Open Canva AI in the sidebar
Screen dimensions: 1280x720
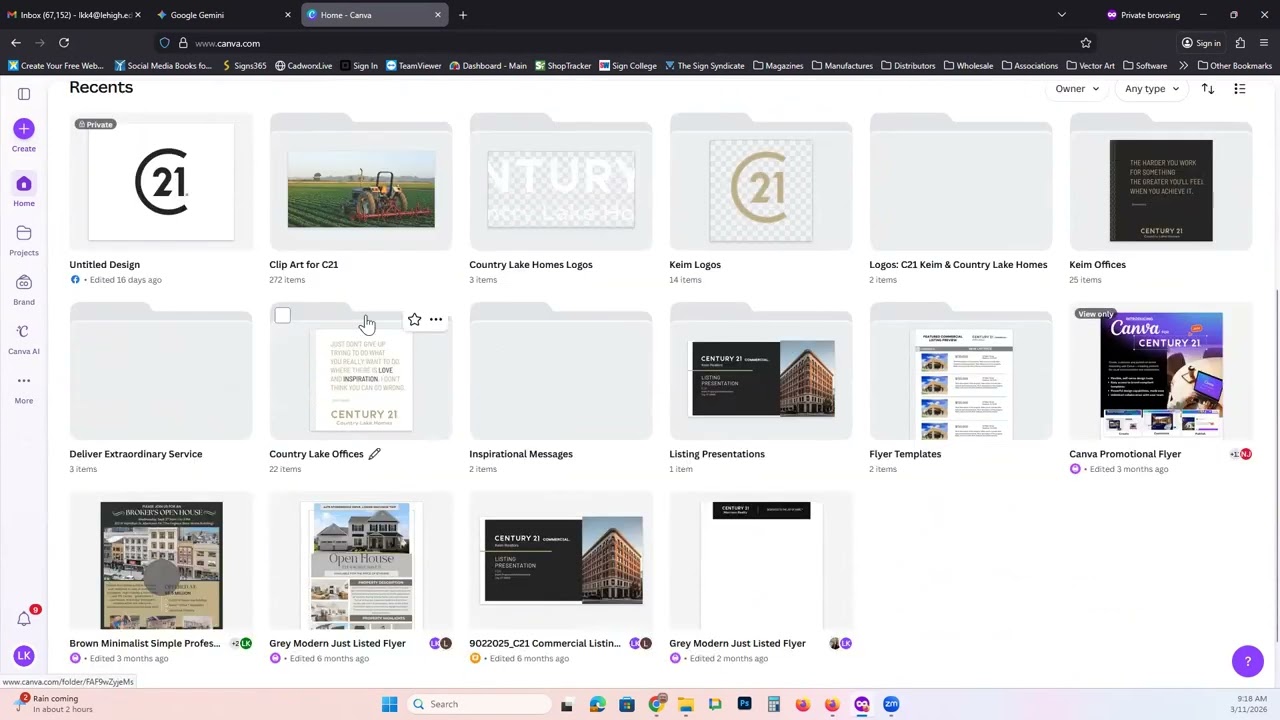[24, 338]
